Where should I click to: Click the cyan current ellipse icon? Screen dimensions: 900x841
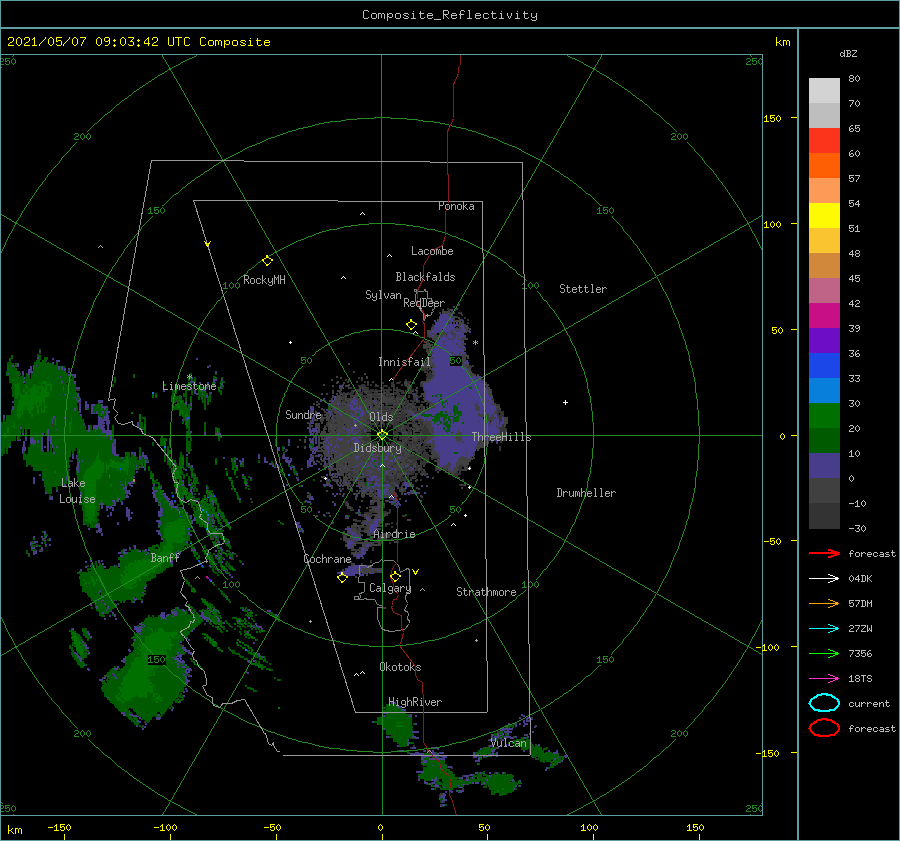(x=824, y=703)
